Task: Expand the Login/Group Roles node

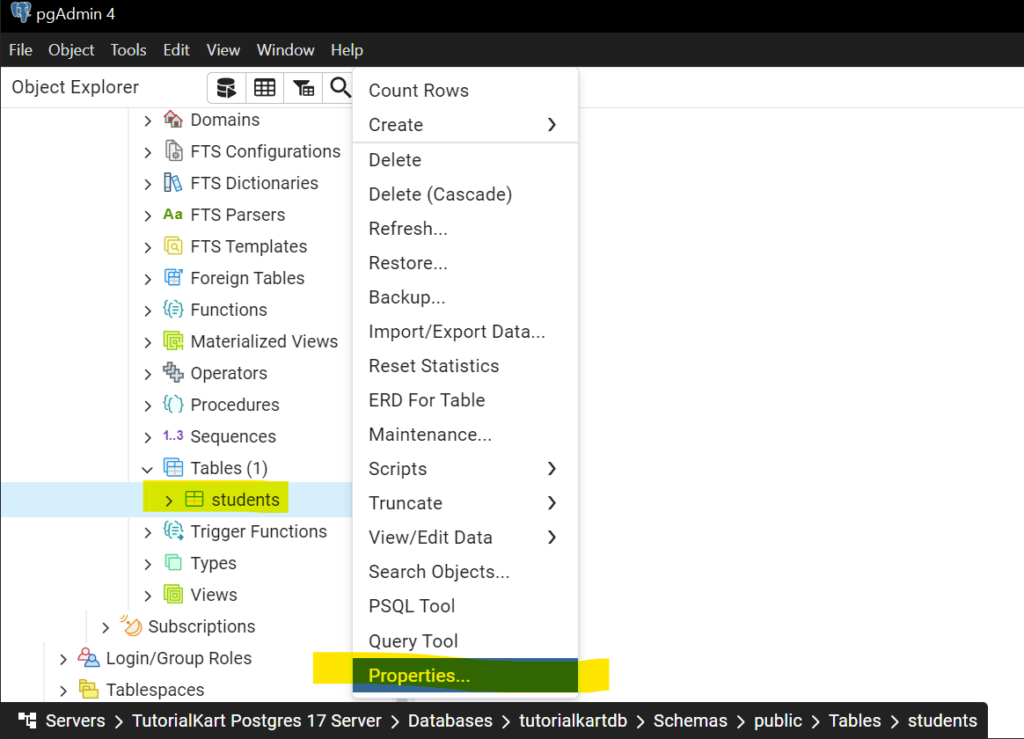Action: 63,659
